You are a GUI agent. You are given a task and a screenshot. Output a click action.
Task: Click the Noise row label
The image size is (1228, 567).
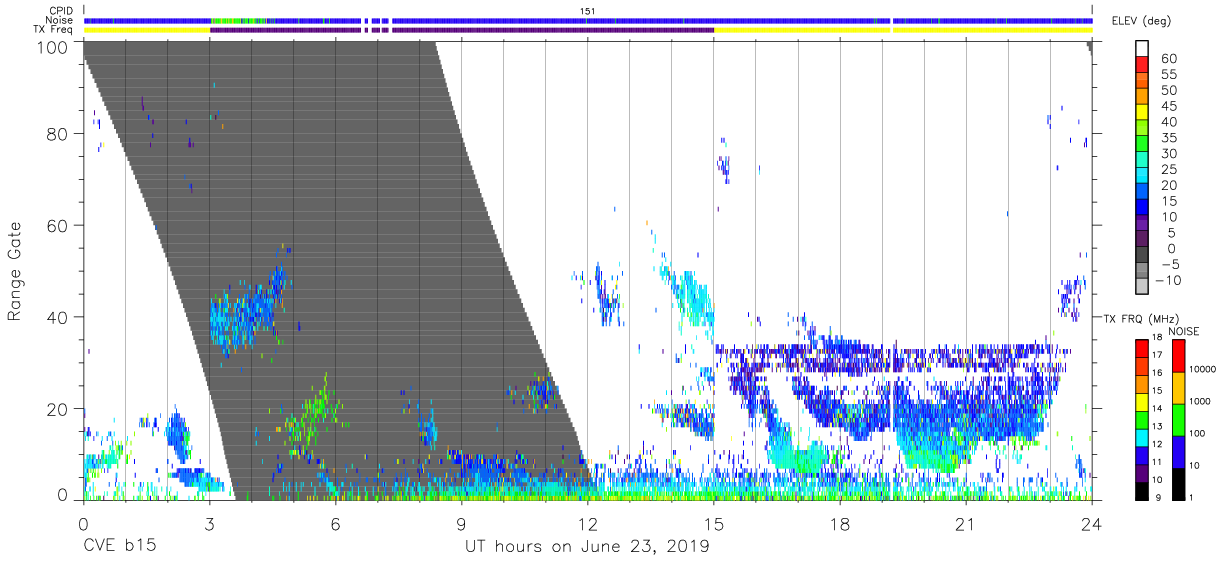click(60, 20)
